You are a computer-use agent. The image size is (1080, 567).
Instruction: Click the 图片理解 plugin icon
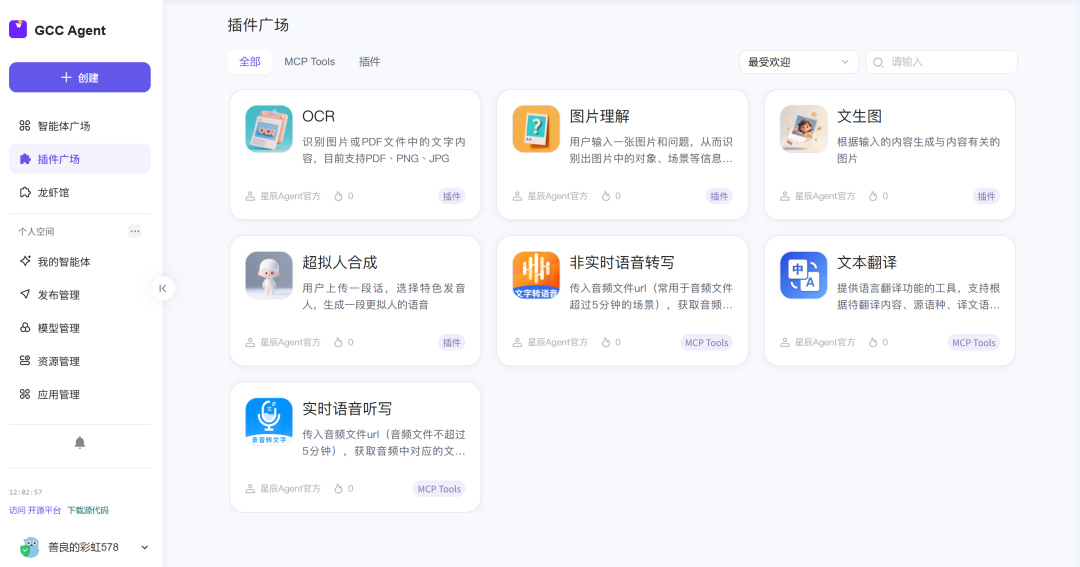(x=536, y=129)
